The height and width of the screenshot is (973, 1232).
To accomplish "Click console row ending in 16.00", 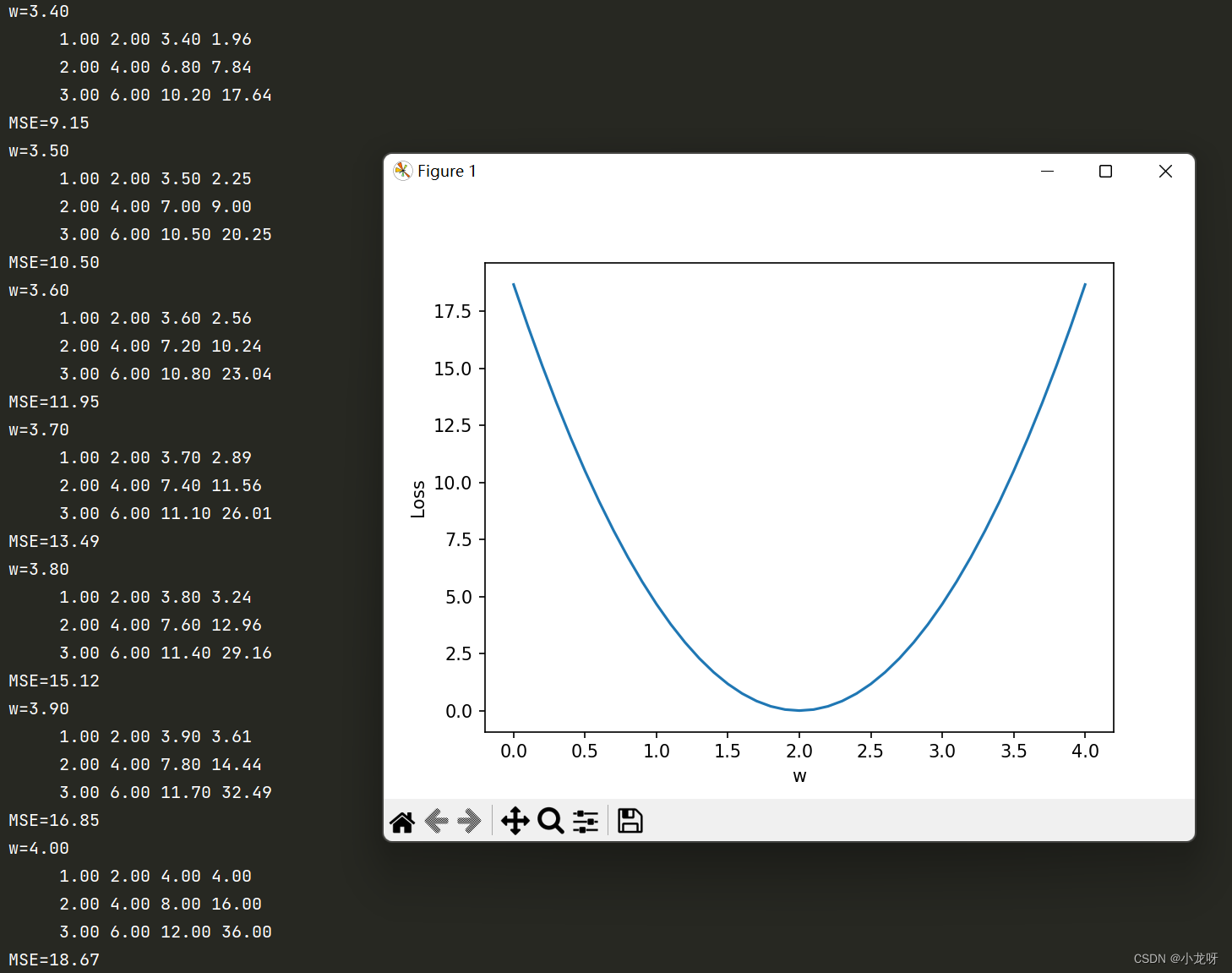I will coord(161,905).
